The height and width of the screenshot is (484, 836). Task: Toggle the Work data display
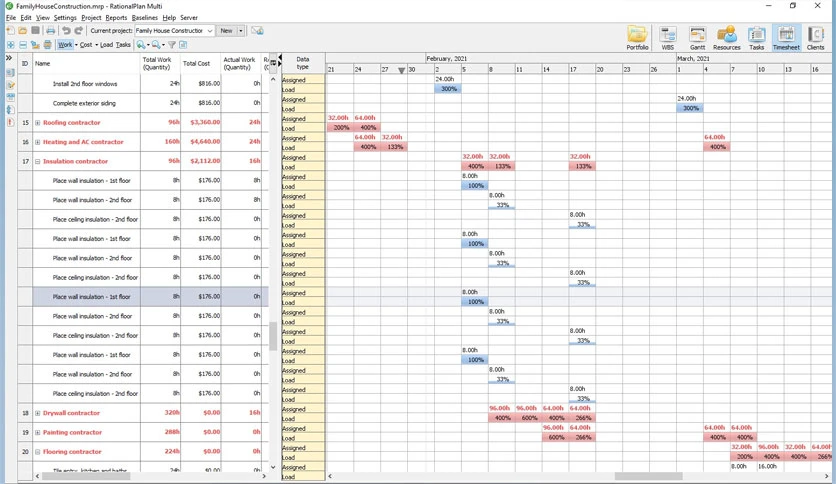(x=65, y=45)
